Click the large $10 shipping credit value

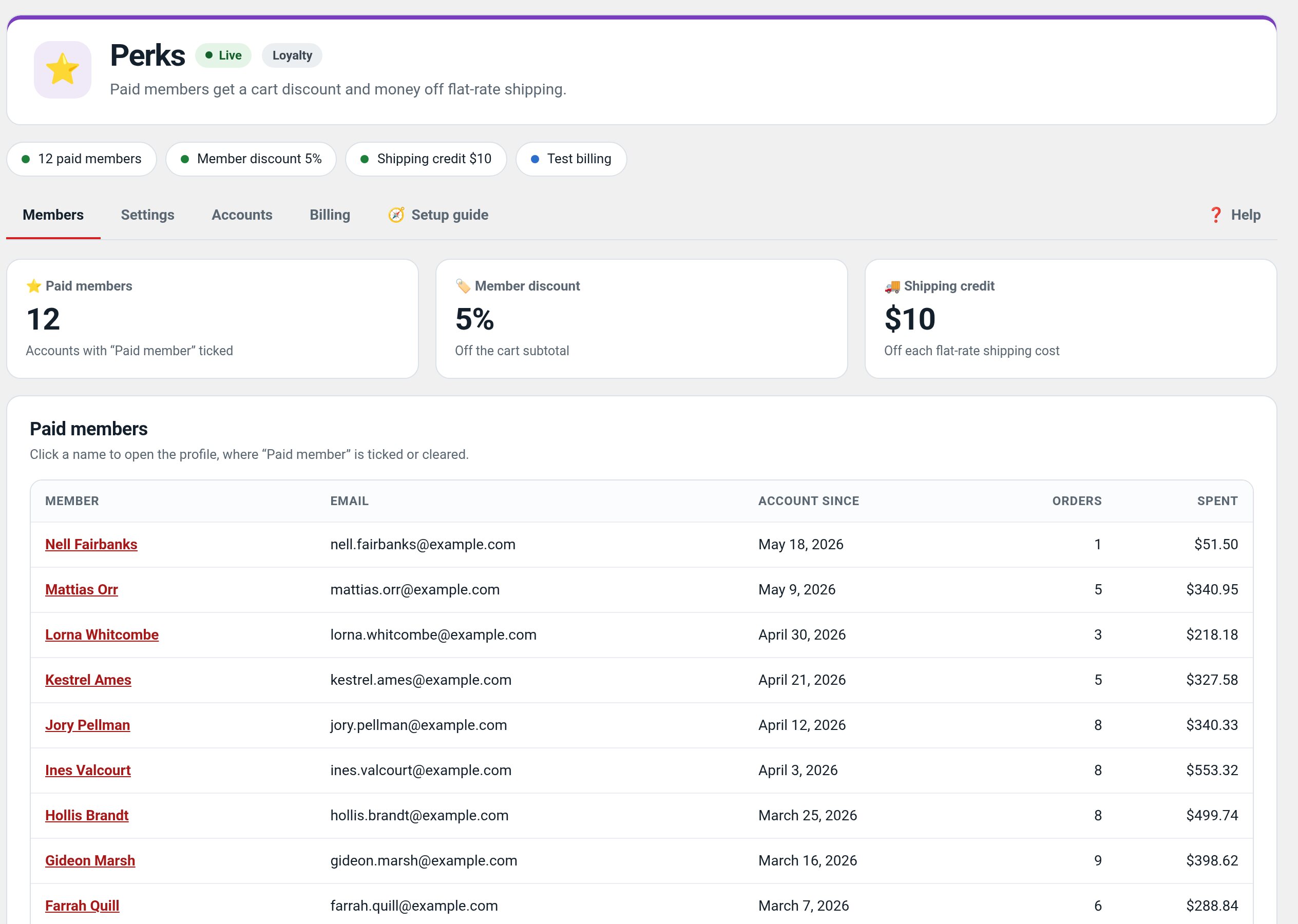pos(910,319)
